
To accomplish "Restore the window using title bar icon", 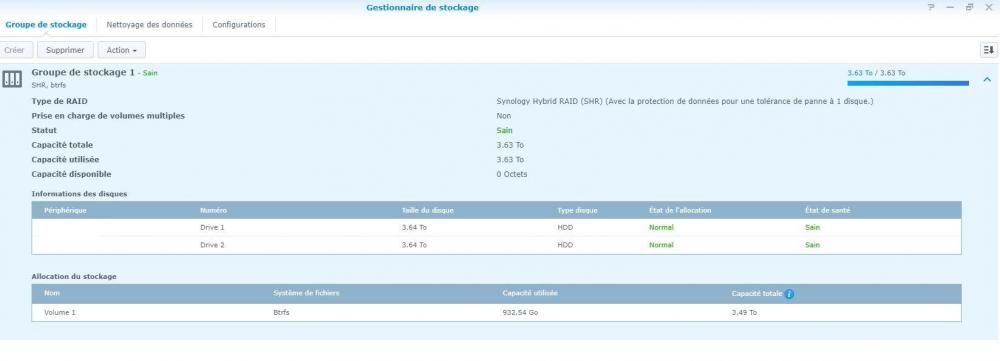I will (969, 8).
